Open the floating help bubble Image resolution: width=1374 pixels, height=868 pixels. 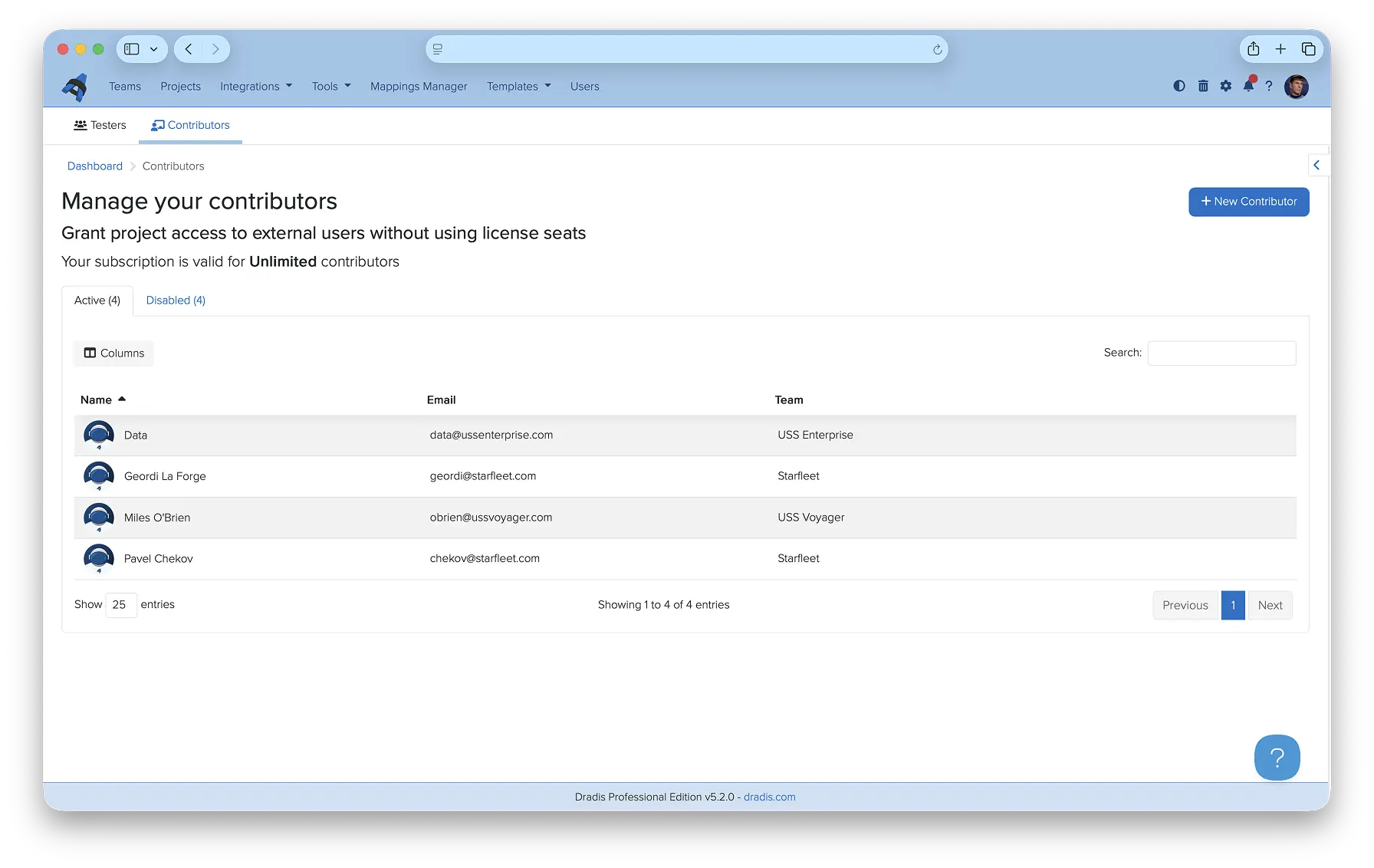(x=1277, y=758)
